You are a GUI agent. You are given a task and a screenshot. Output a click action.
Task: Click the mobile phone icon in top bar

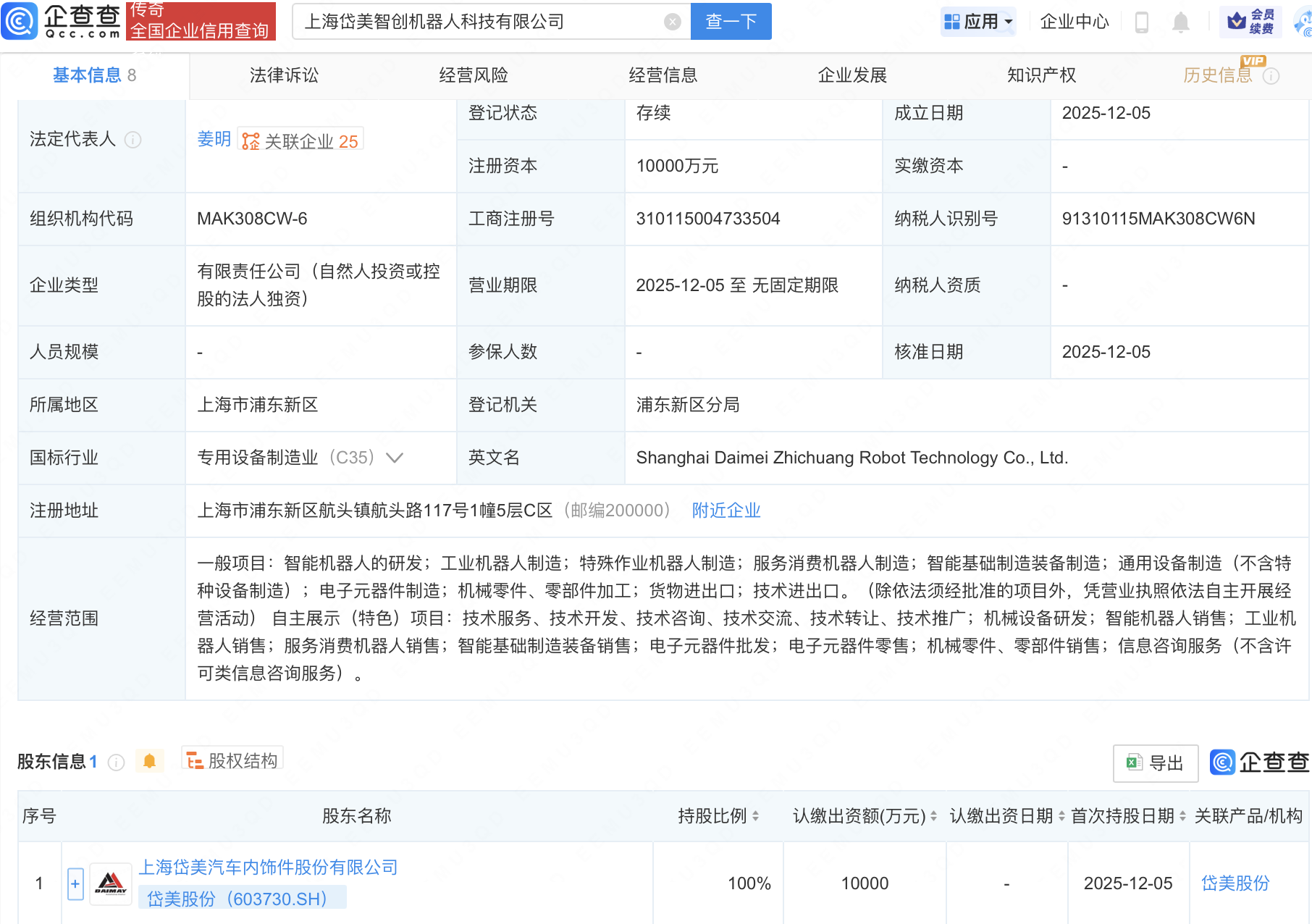pyautogui.click(x=1143, y=21)
